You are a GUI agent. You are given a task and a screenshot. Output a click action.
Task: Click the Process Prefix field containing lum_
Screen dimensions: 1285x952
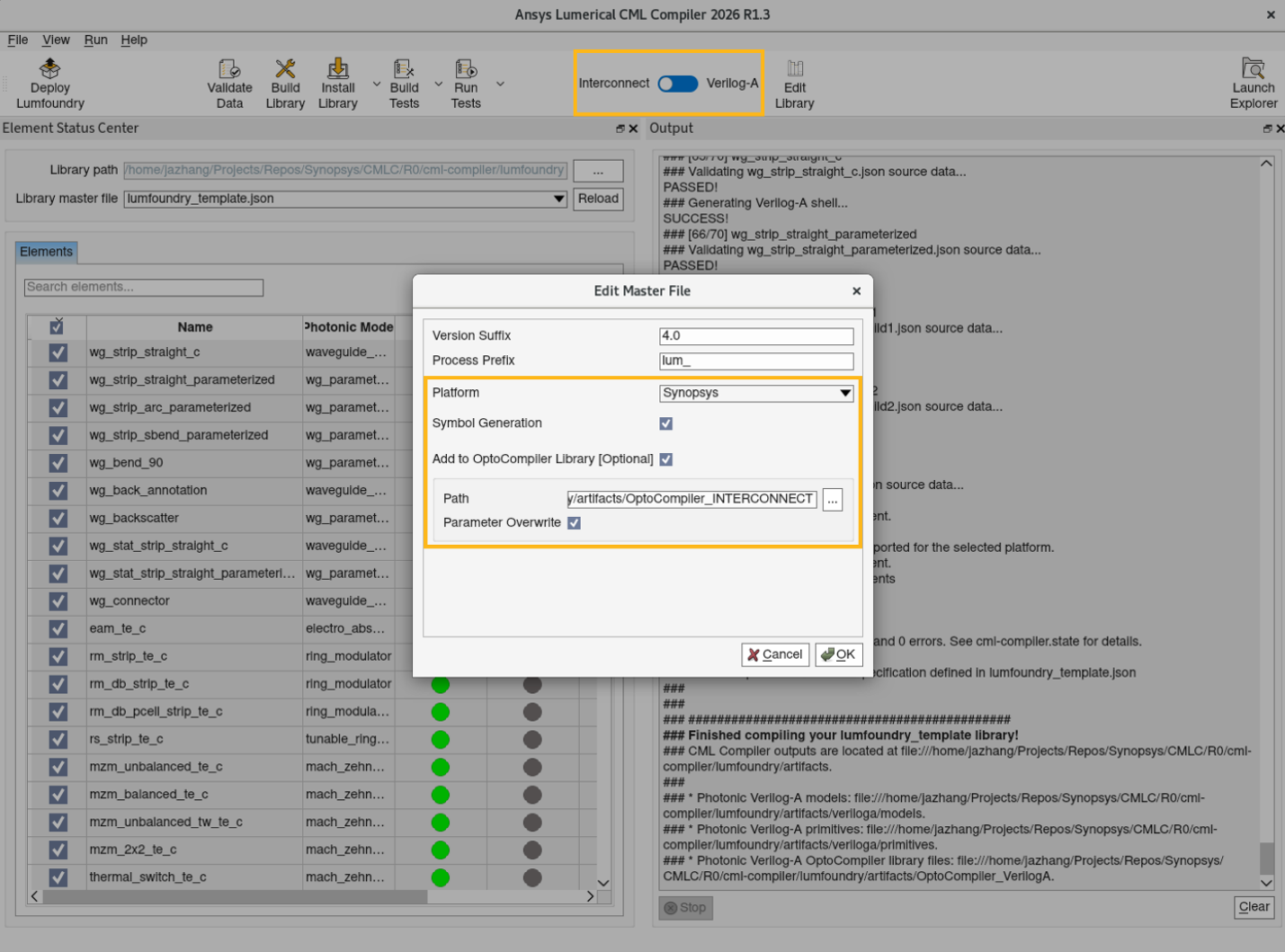point(756,360)
